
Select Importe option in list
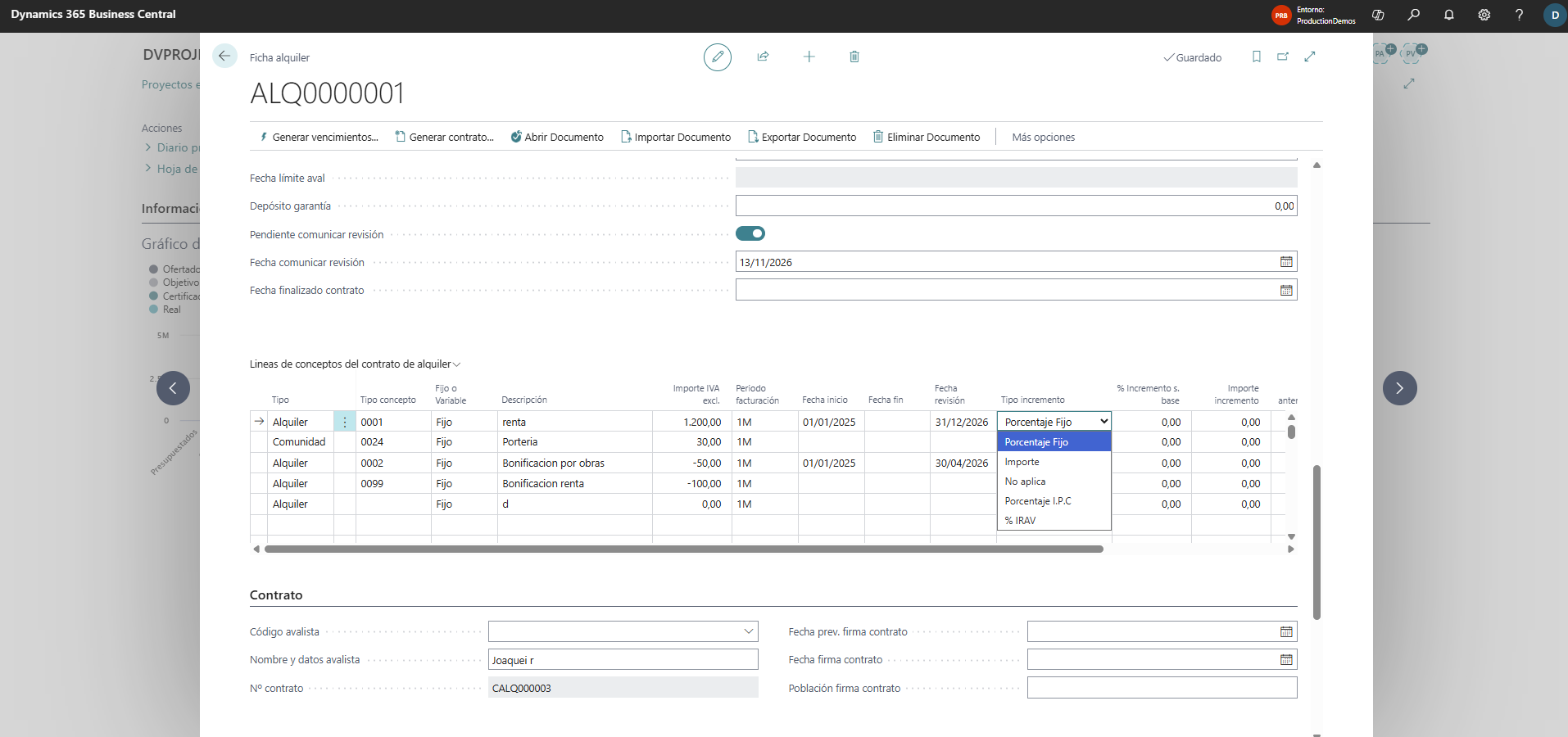click(x=1054, y=462)
